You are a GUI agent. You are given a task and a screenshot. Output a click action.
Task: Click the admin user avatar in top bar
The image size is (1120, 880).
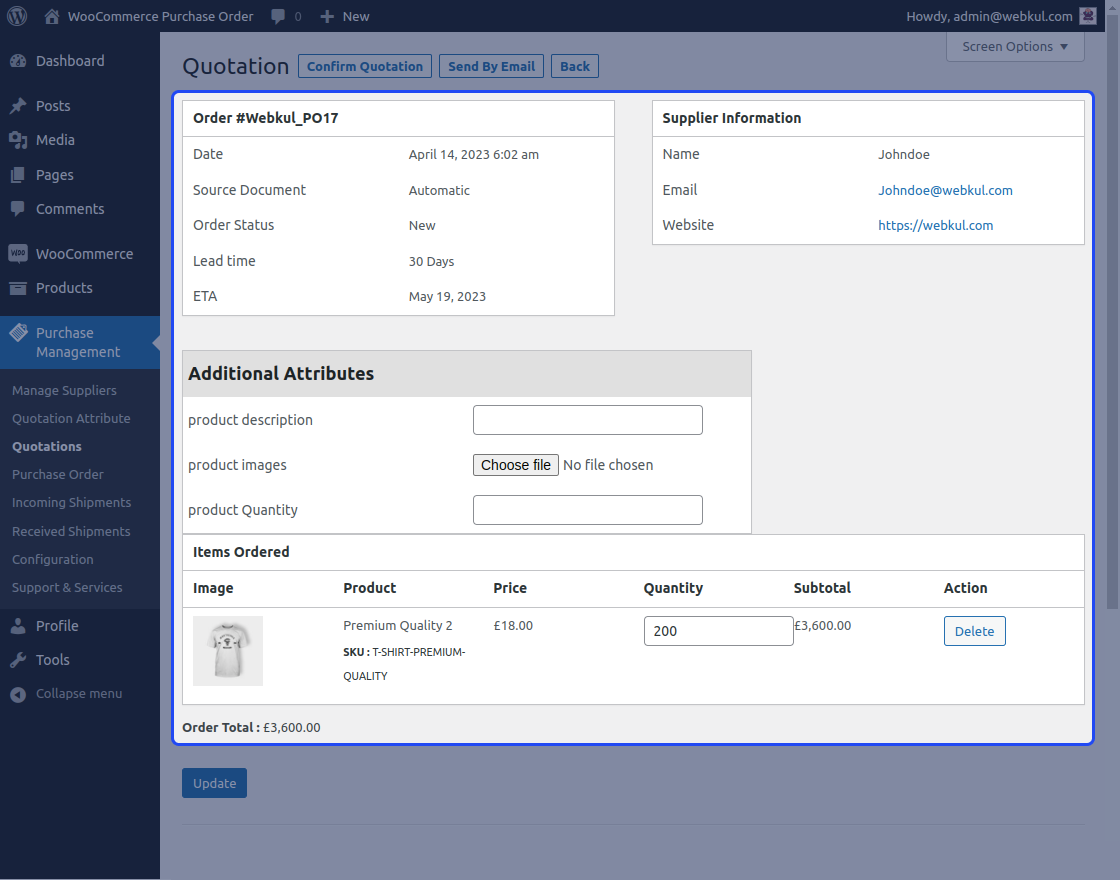coord(1087,15)
